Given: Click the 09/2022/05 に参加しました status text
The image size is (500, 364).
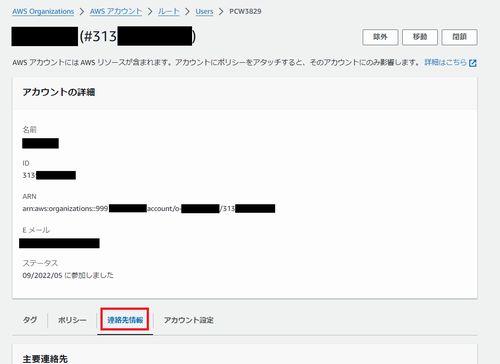Looking at the screenshot, I should [x=68, y=275].
